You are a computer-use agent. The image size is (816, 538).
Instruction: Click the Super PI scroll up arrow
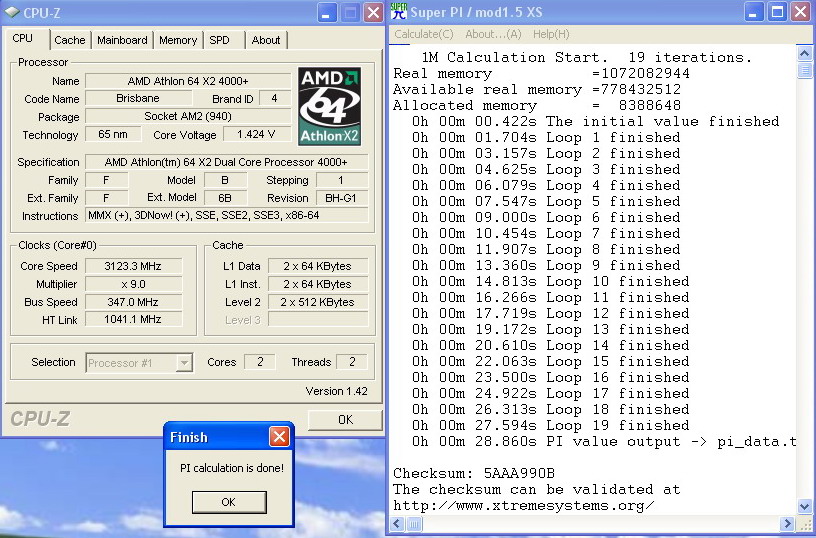(x=805, y=53)
